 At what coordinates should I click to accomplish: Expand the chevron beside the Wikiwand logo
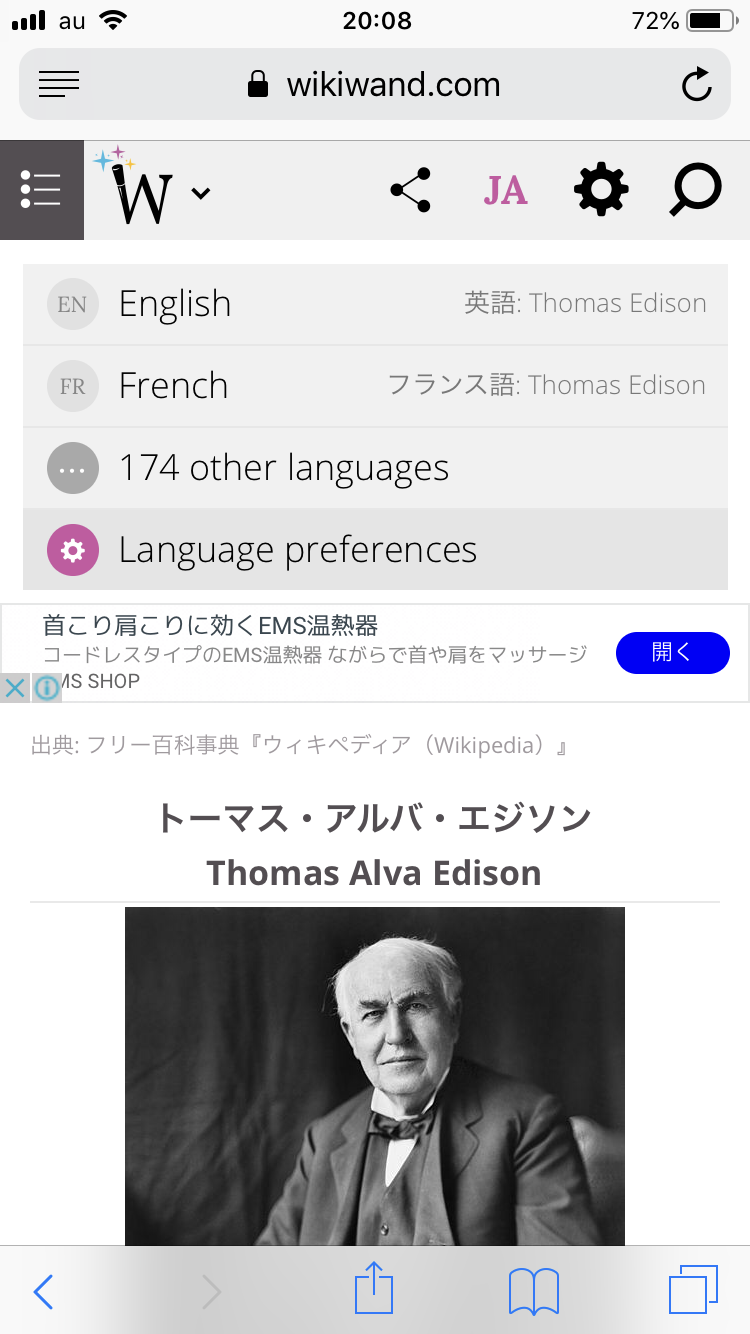pos(201,193)
